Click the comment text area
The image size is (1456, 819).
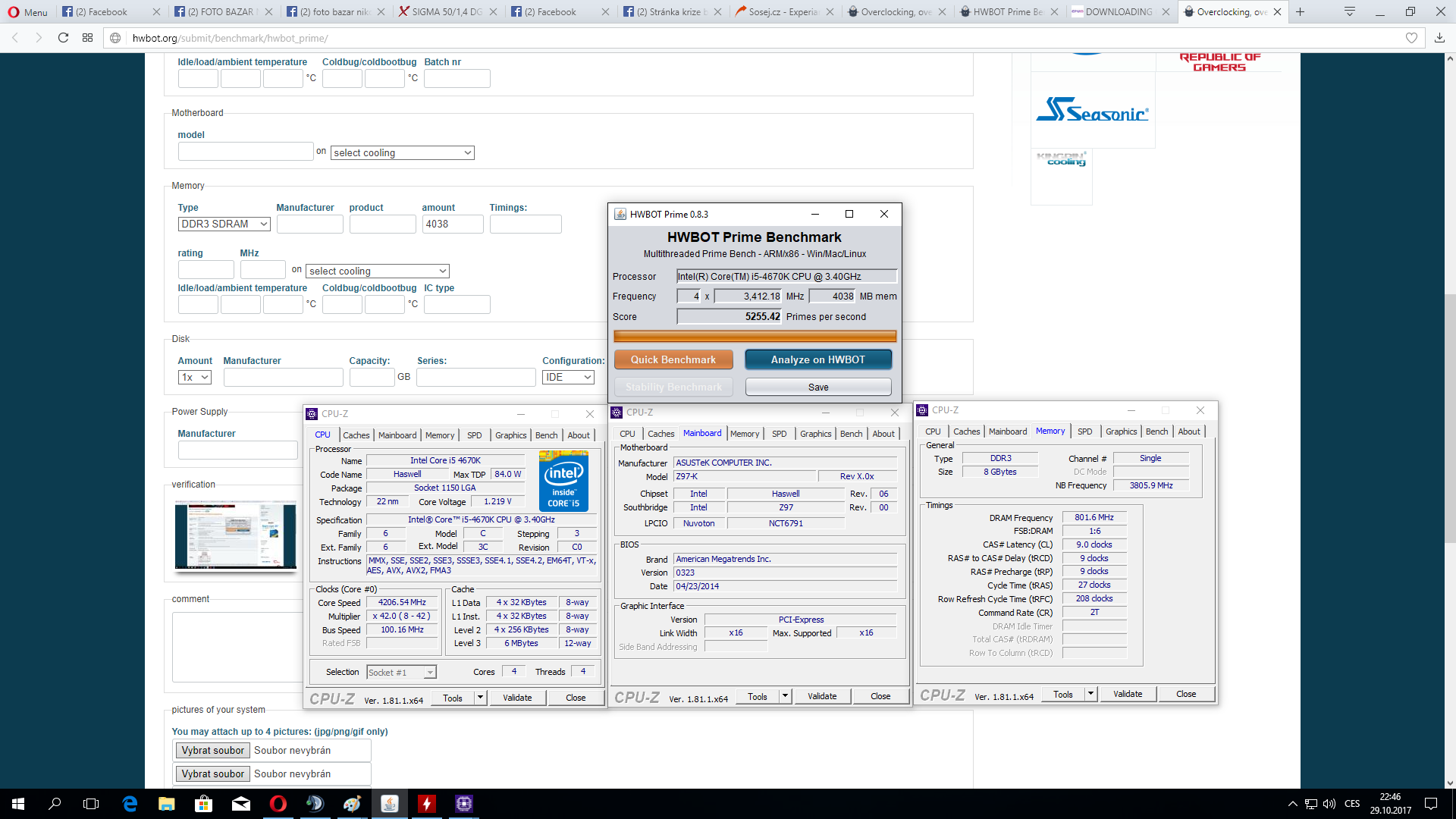point(238,647)
